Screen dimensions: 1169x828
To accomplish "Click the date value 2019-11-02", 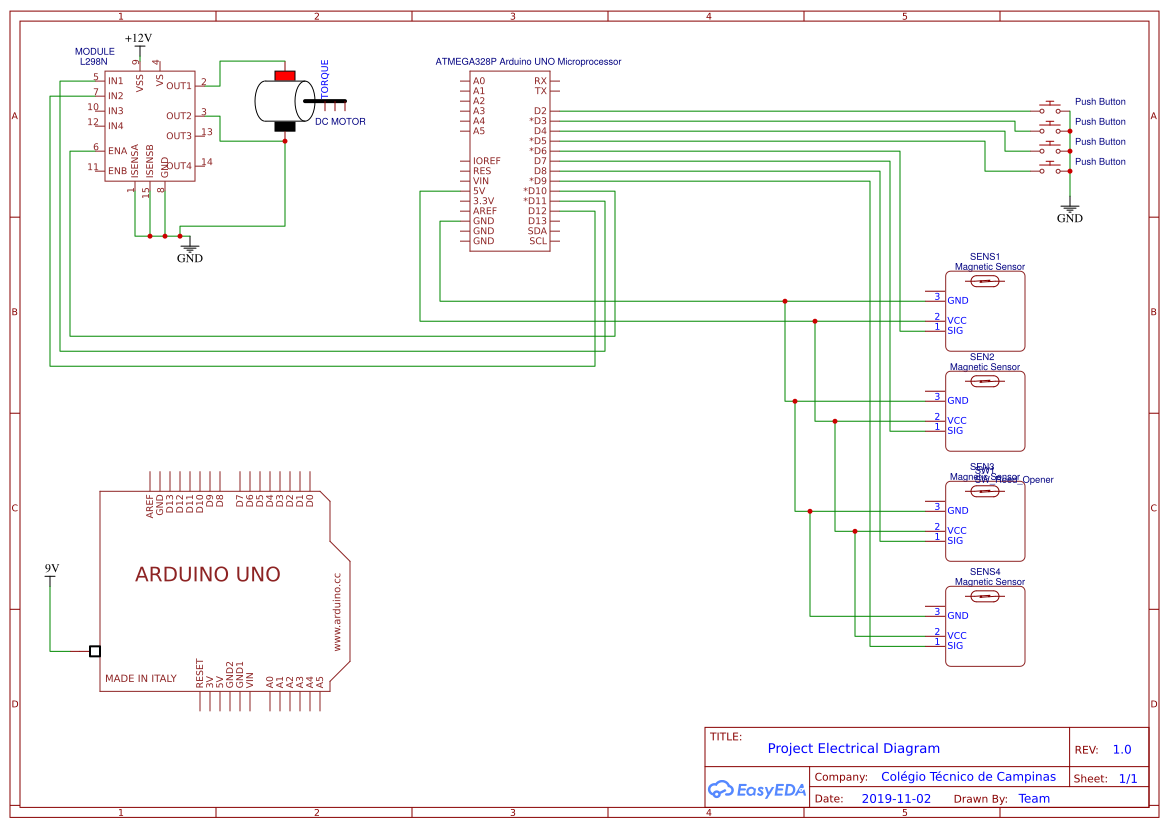I will pyautogui.click(x=896, y=799).
